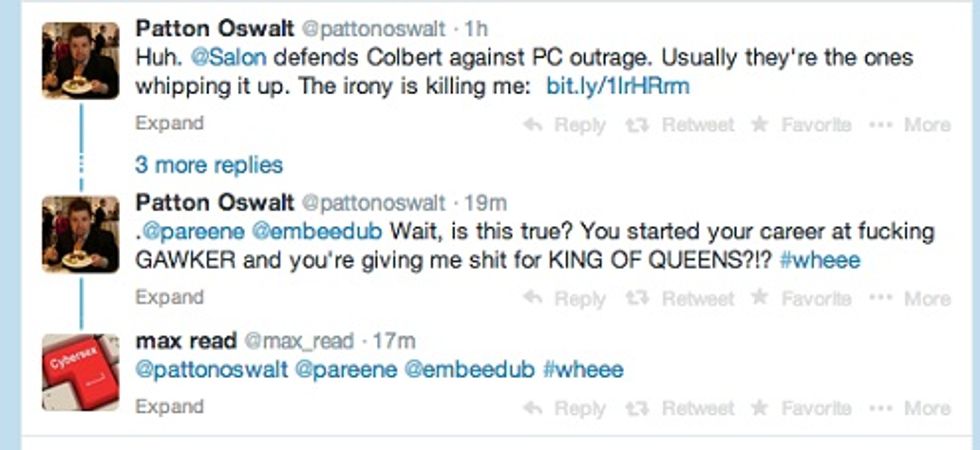Open max read's Cybersex key avatar

81,372
